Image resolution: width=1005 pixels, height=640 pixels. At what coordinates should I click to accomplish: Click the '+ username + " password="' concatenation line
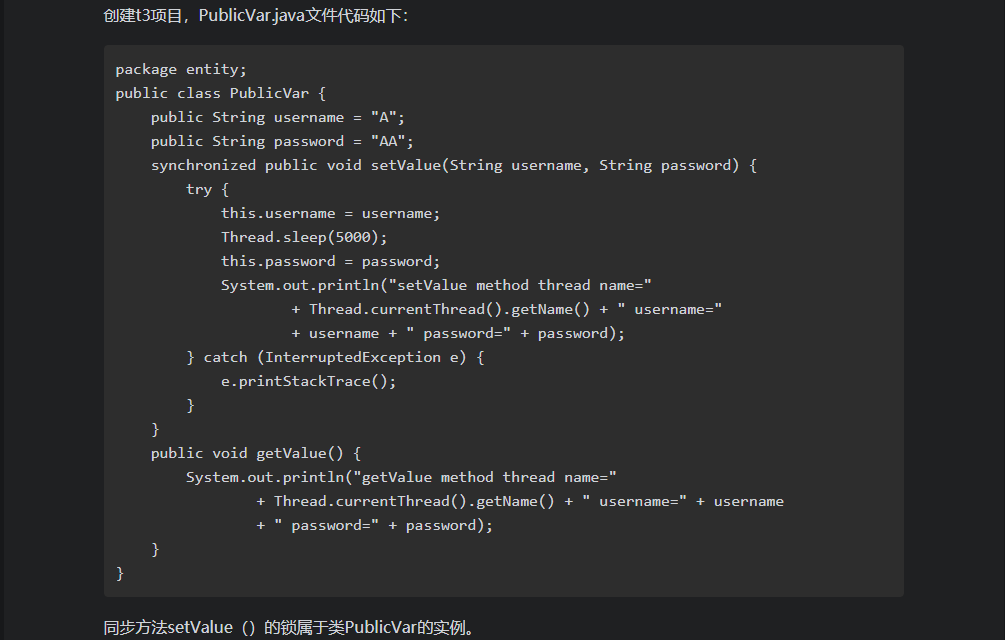click(x=458, y=334)
